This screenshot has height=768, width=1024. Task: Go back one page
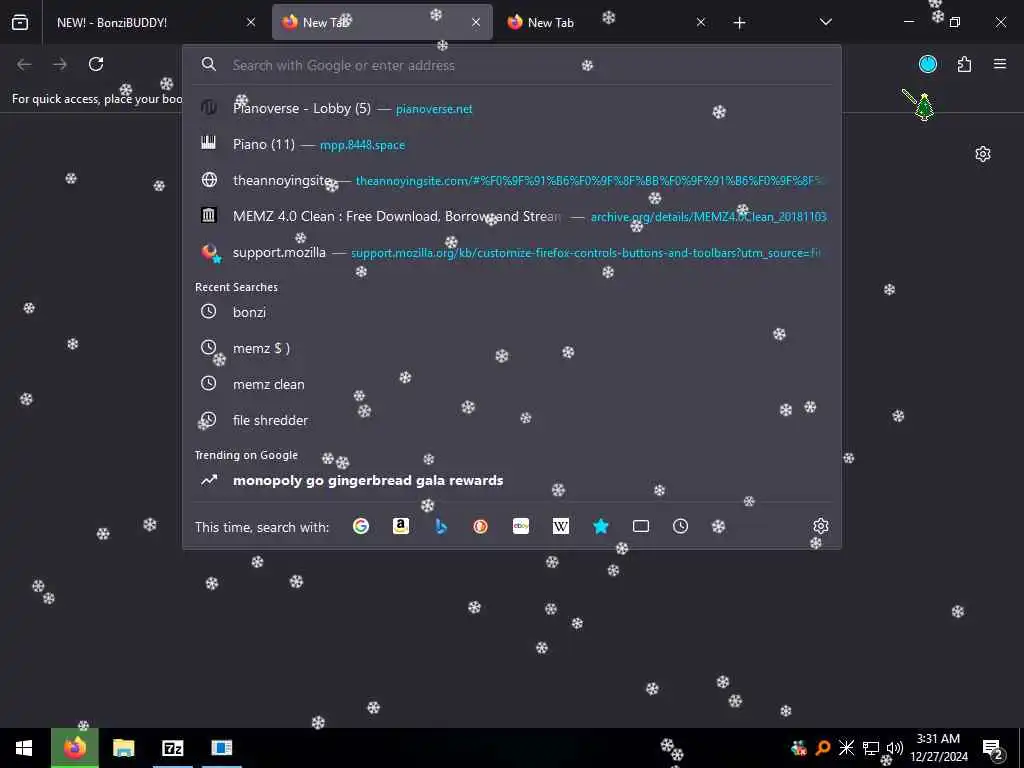coord(24,64)
